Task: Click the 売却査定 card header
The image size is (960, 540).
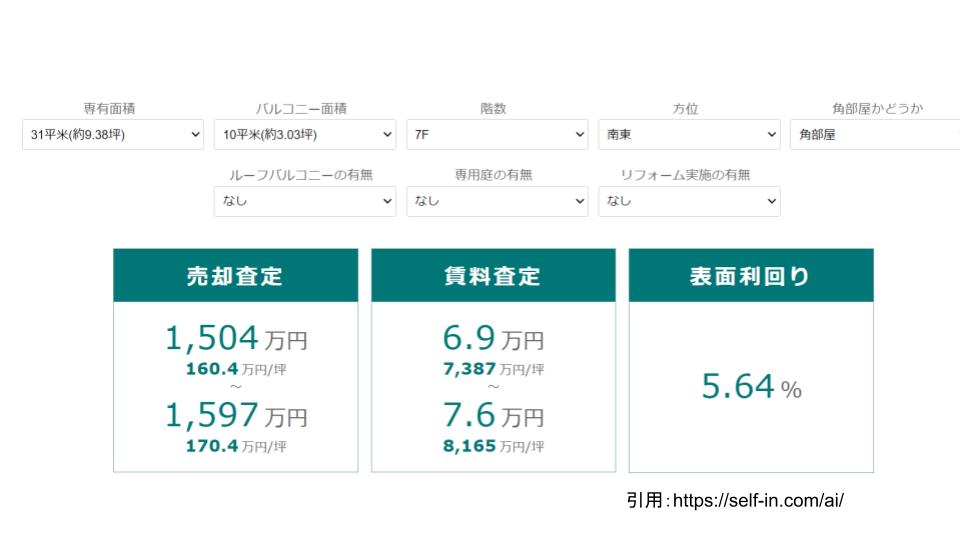Action: tap(235, 276)
